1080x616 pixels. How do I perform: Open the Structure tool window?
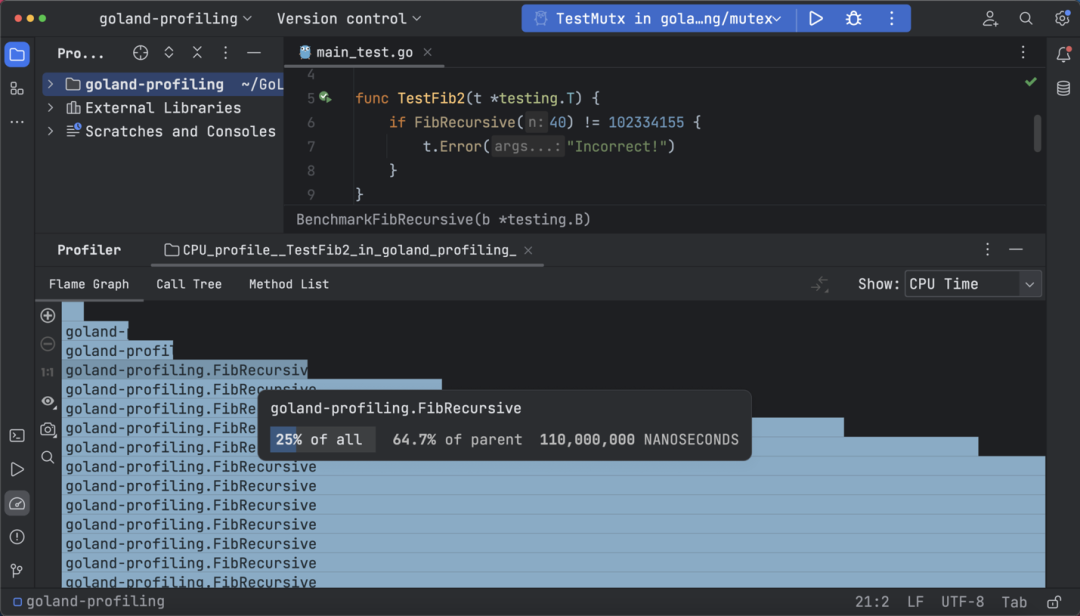[17, 89]
